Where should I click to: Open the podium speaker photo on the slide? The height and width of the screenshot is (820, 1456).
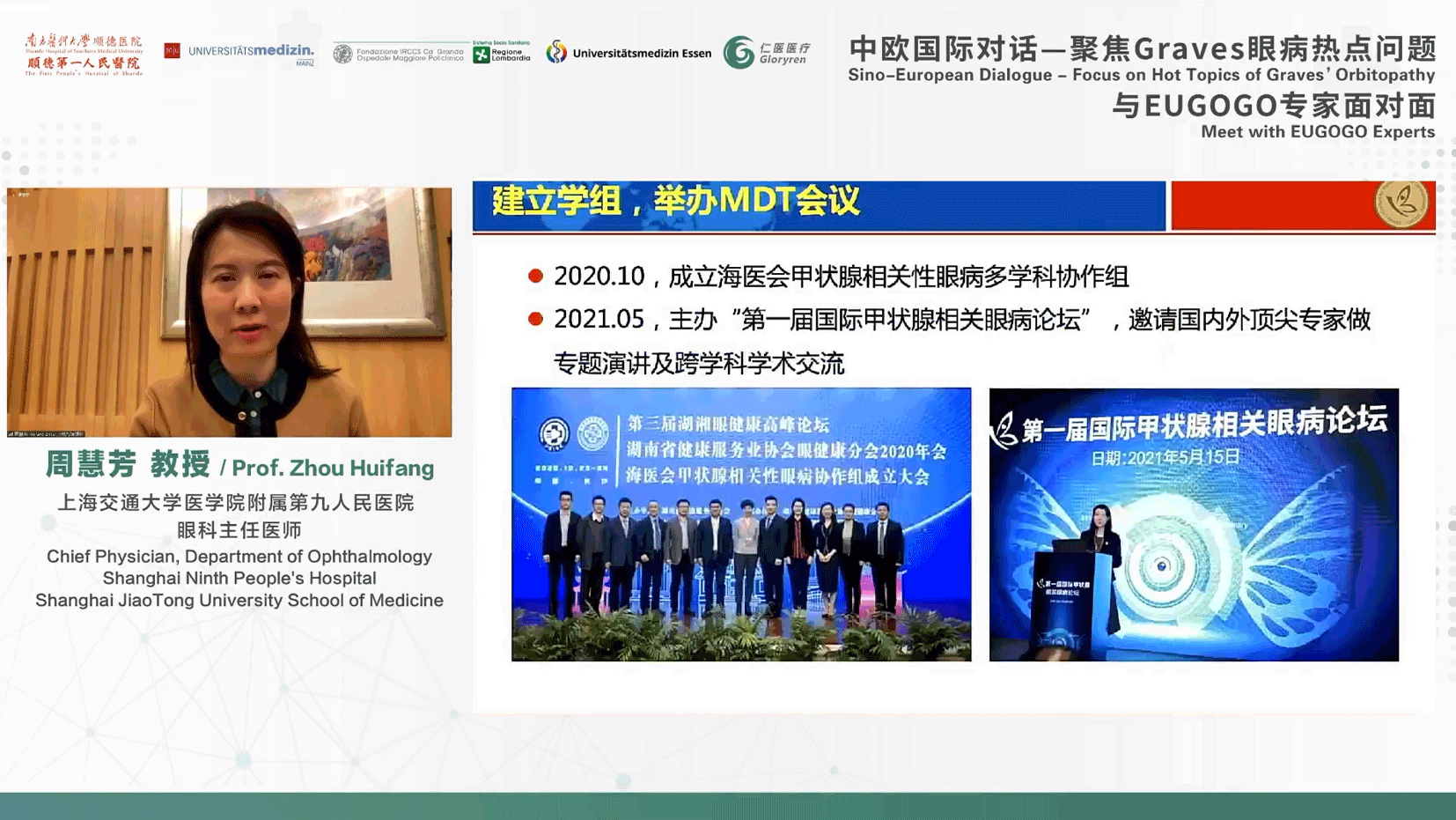pyautogui.click(x=1194, y=524)
